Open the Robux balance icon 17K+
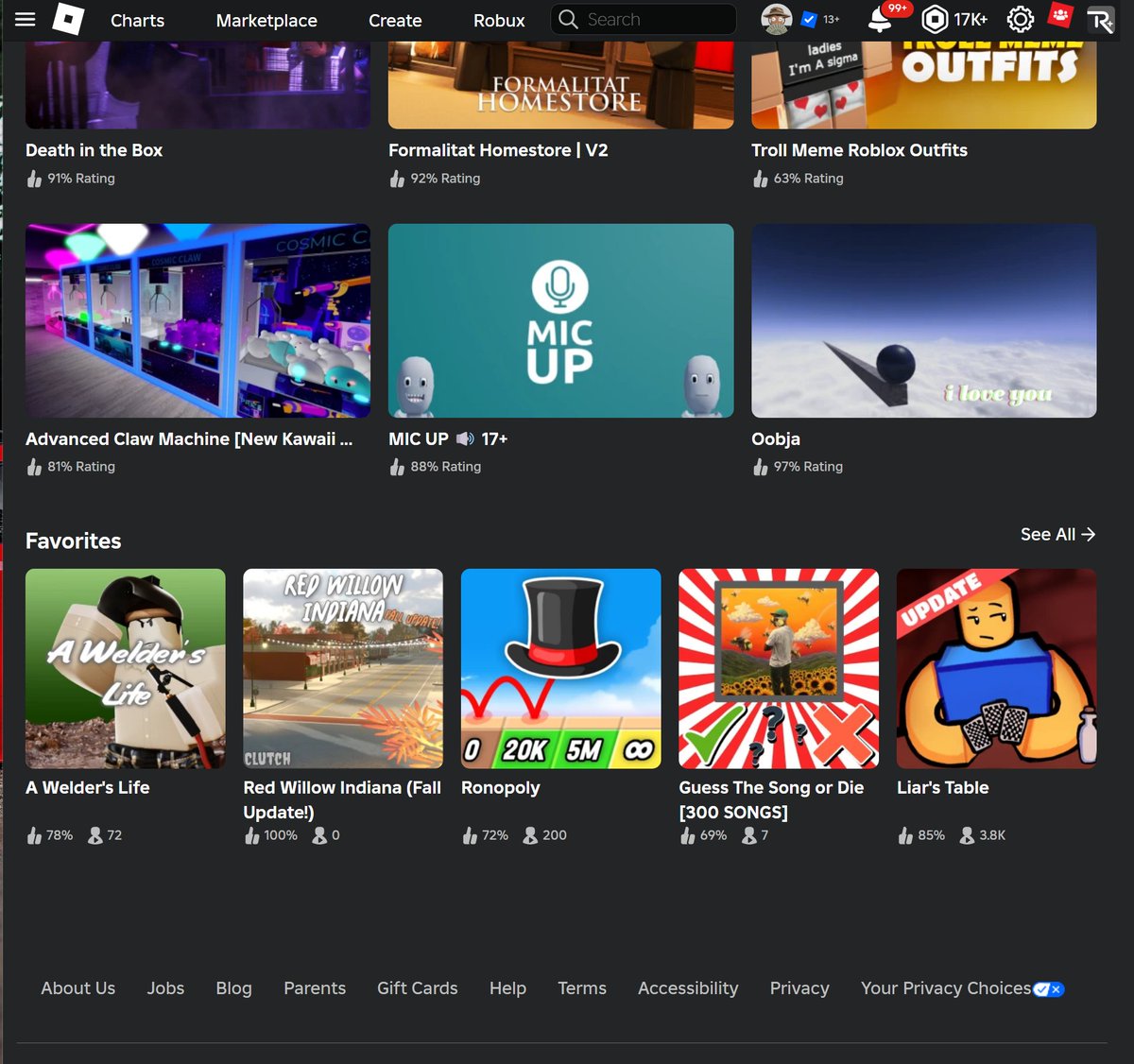 (935, 19)
